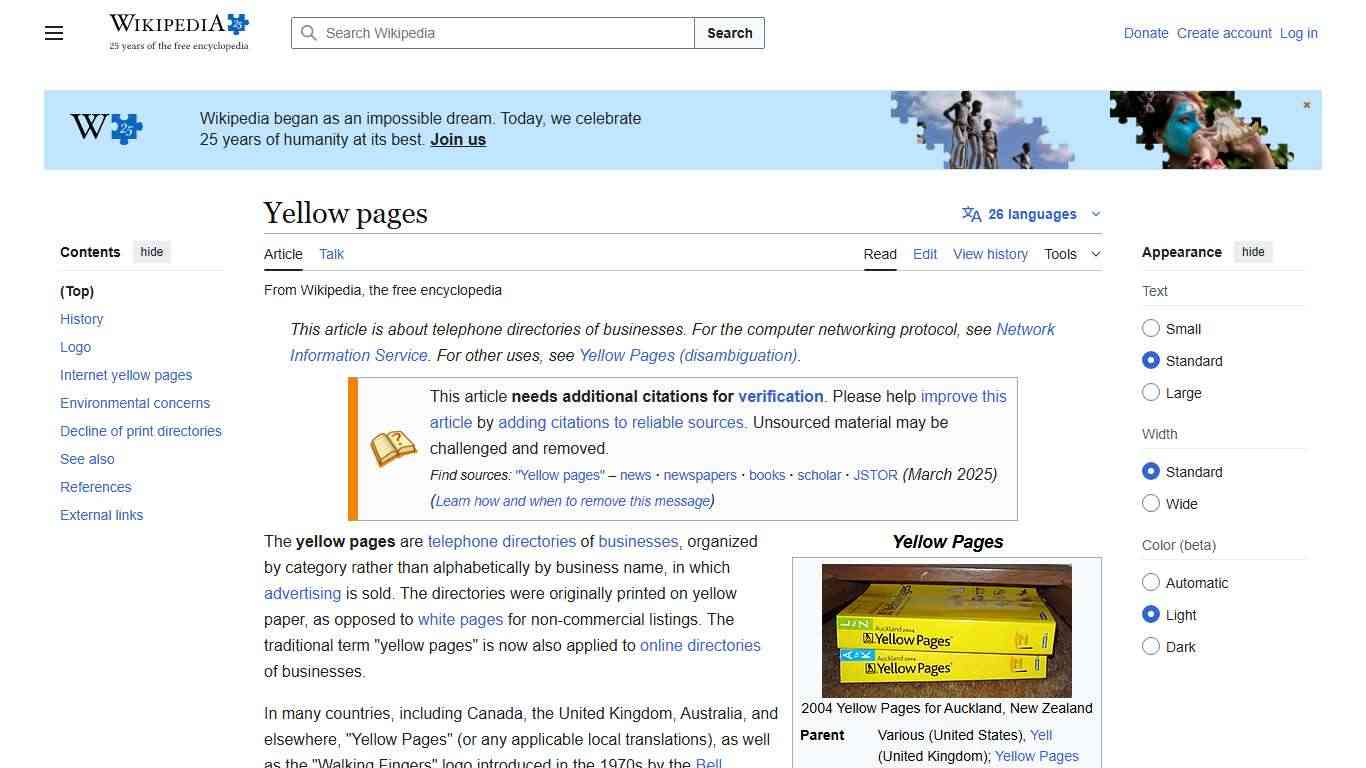1366x768 pixels.
Task: Open the hamburger main menu
Action: pyautogui.click(x=53, y=33)
